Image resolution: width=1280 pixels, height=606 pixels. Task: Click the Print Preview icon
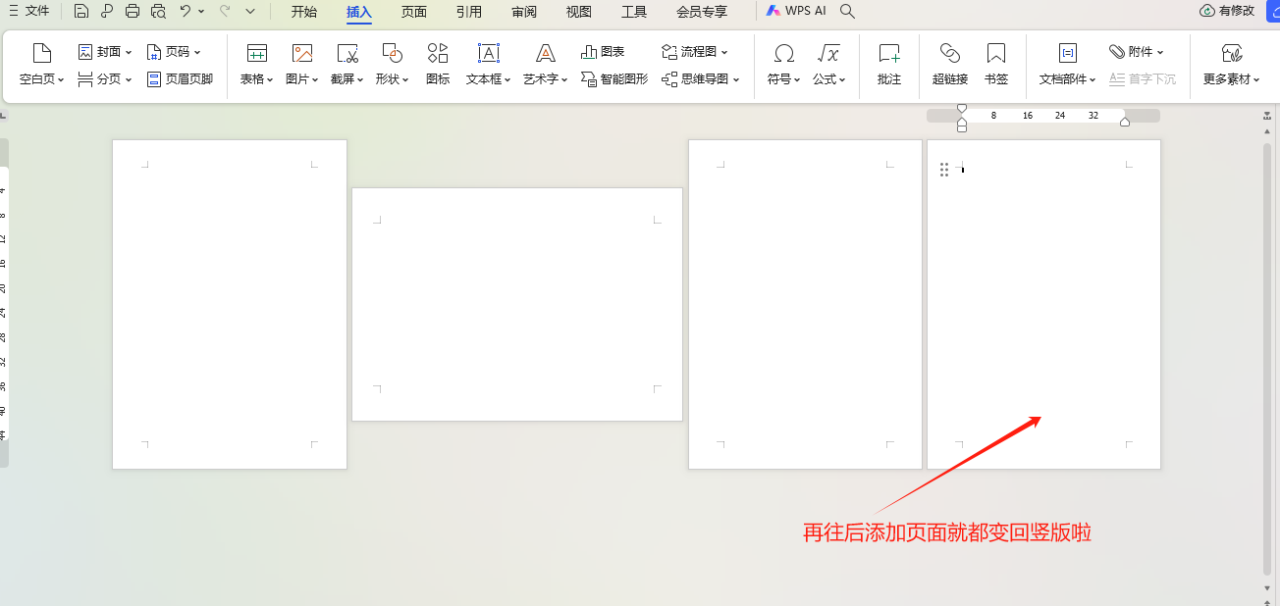click(x=158, y=11)
